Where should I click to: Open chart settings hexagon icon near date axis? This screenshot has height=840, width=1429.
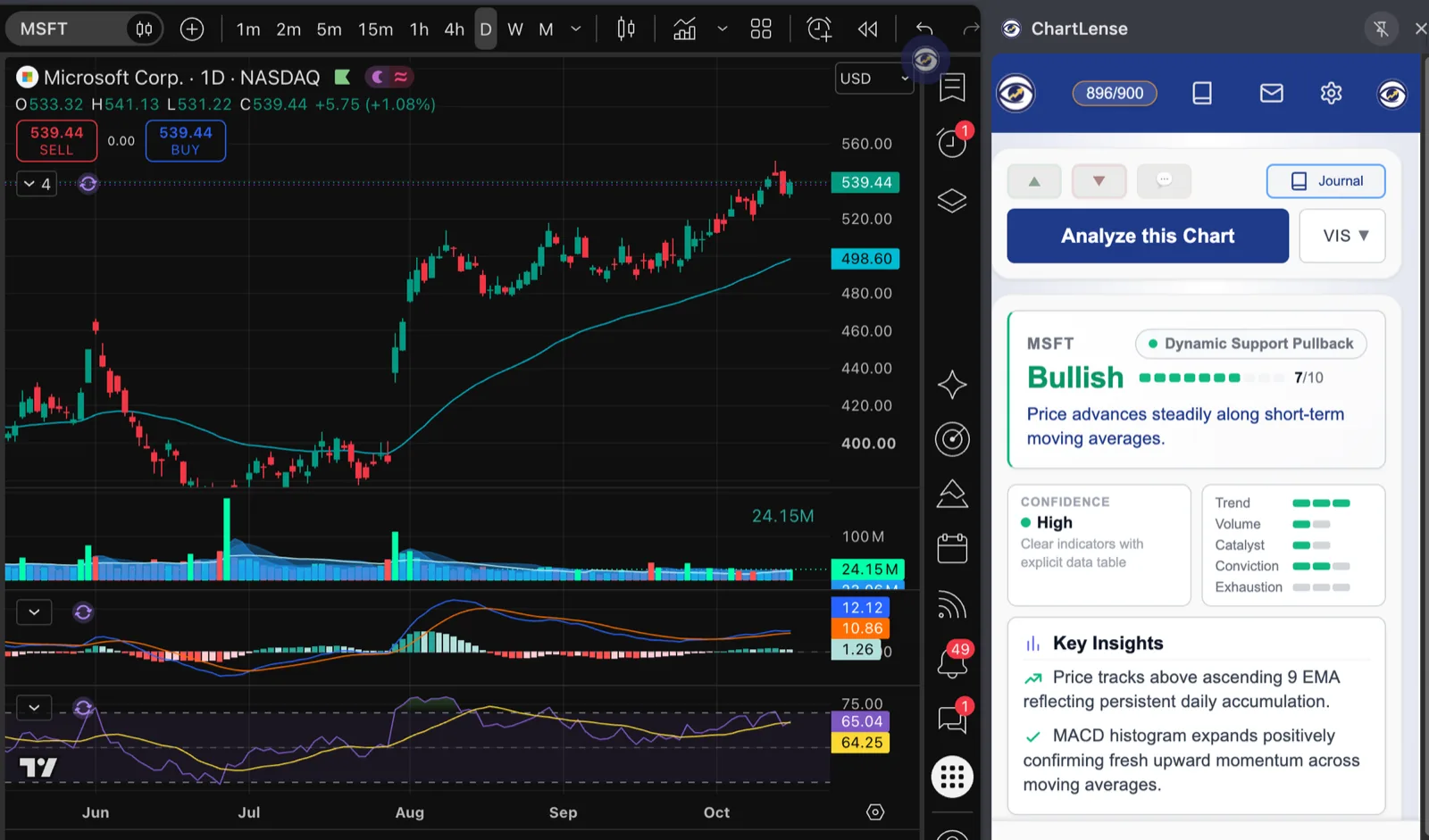coord(875,812)
